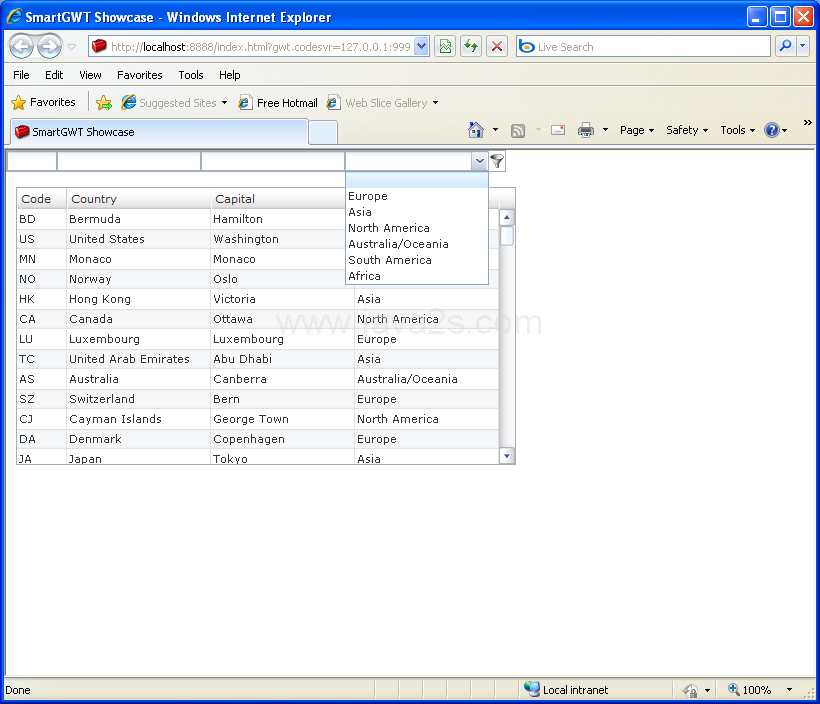Select Asia from the continent list
The height and width of the screenshot is (704, 820).
click(417, 212)
